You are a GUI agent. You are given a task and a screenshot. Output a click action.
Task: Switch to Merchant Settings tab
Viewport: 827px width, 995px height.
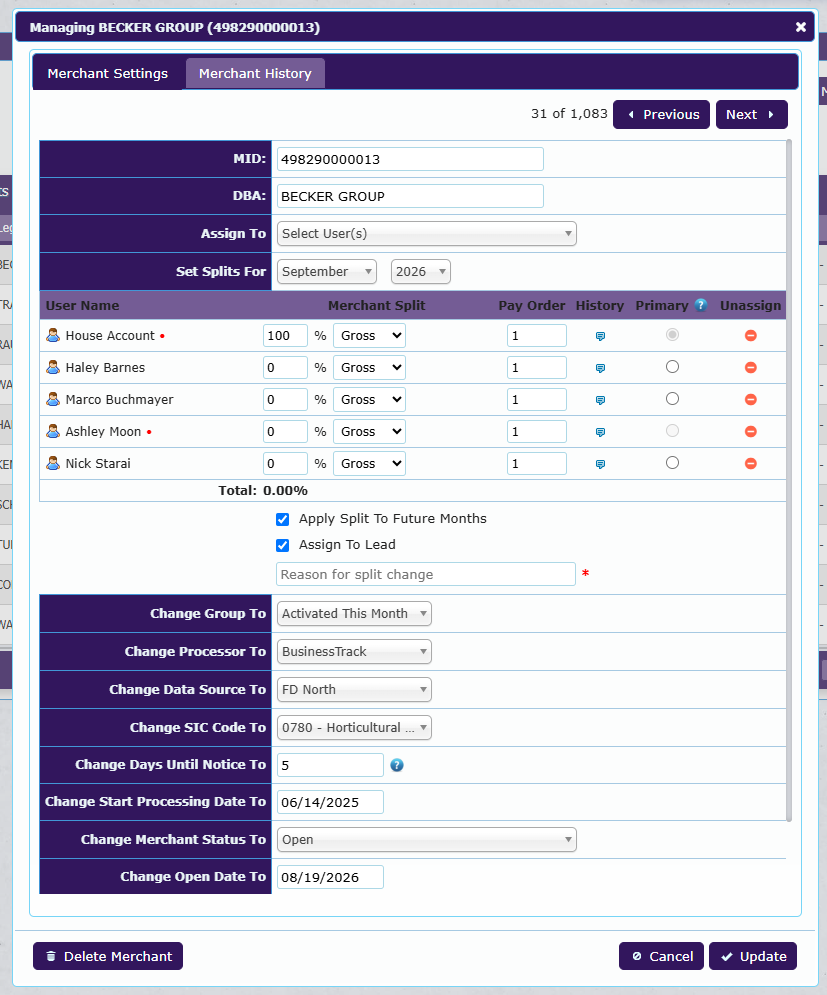(x=107, y=74)
